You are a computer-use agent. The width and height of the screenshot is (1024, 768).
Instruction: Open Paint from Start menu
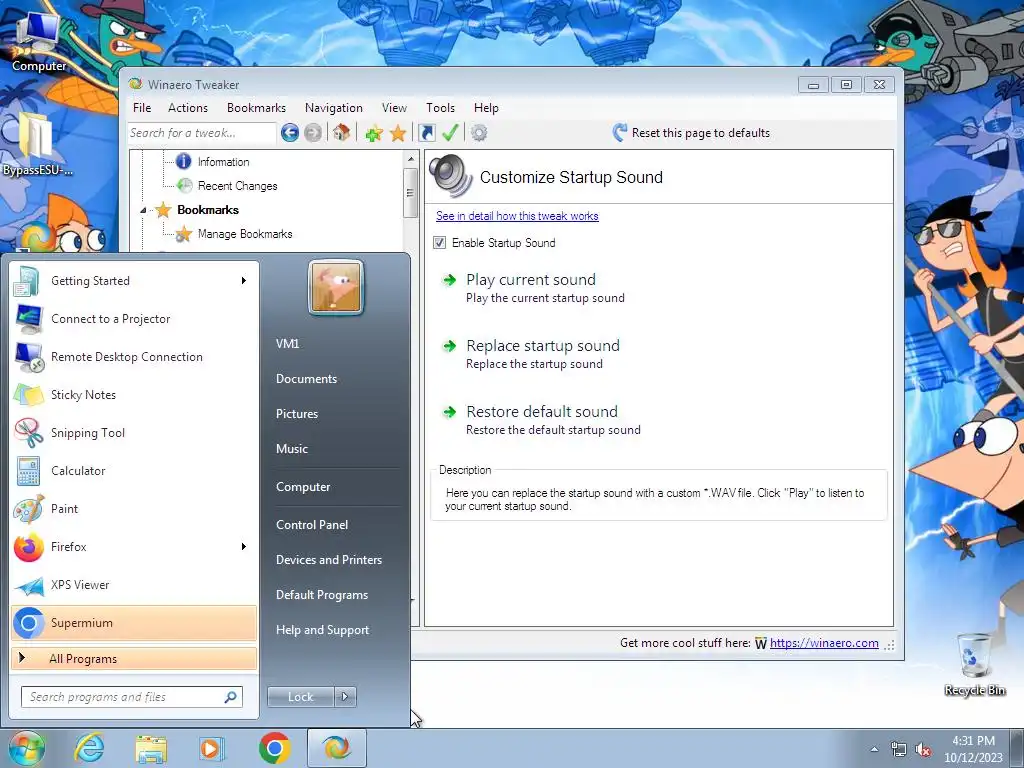coord(134,509)
